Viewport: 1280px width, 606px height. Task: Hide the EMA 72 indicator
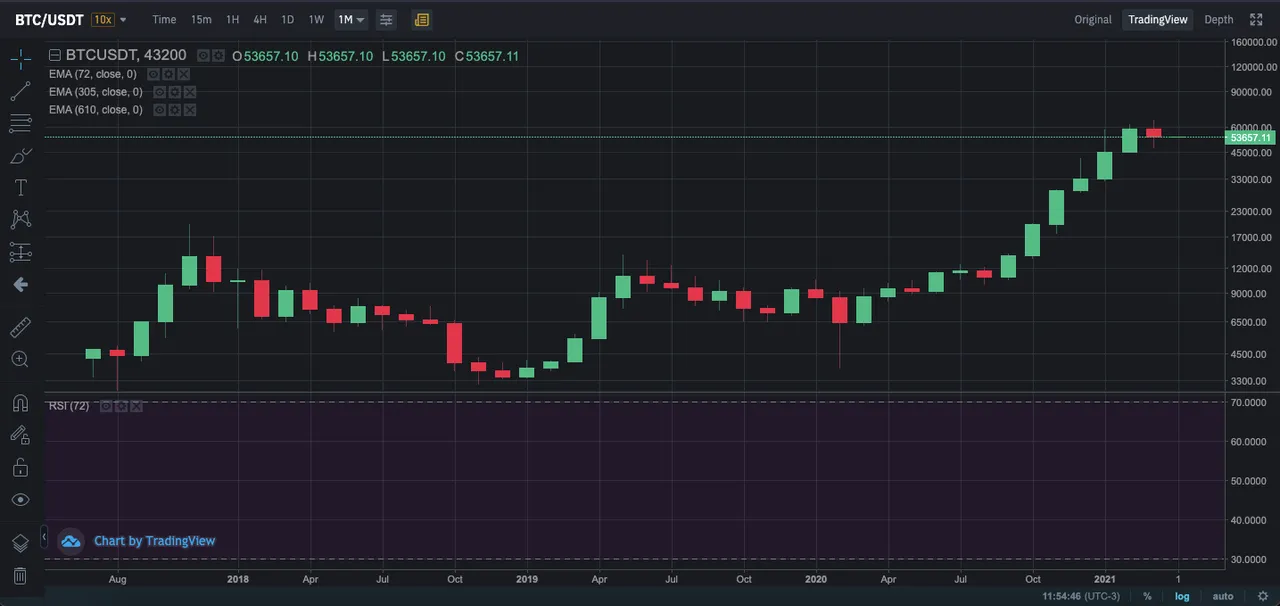click(x=153, y=74)
